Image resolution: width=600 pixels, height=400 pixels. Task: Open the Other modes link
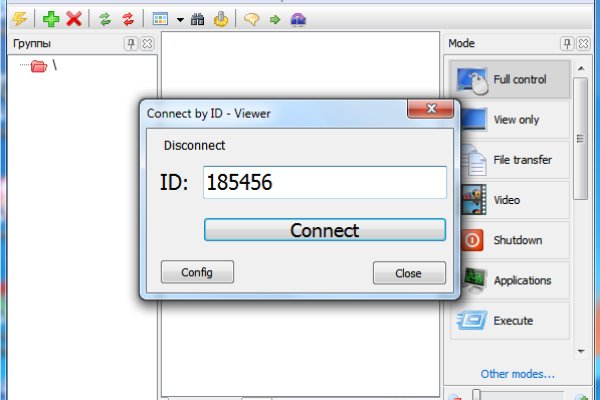517,373
